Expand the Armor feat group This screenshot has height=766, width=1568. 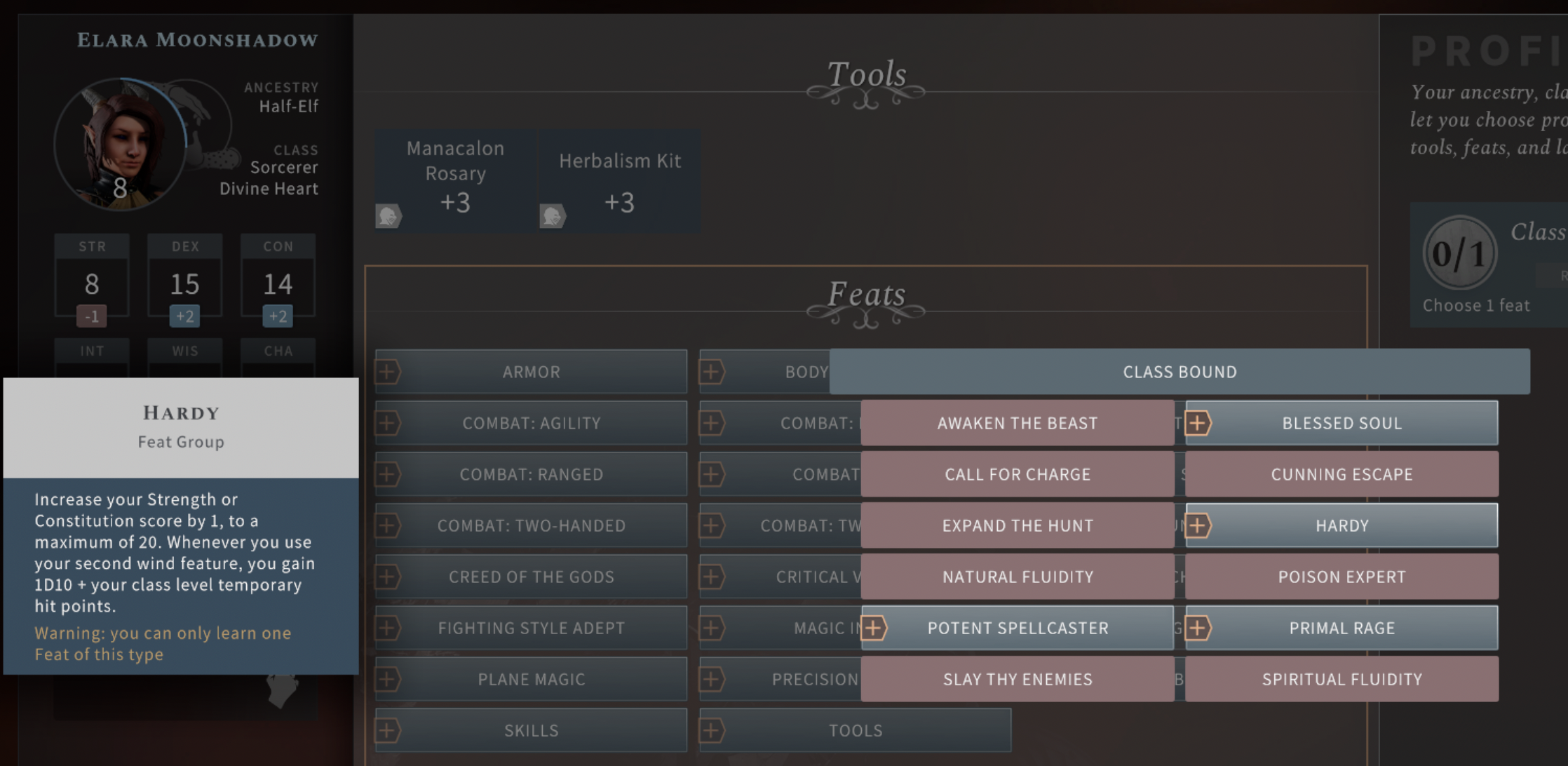[531, 372]
